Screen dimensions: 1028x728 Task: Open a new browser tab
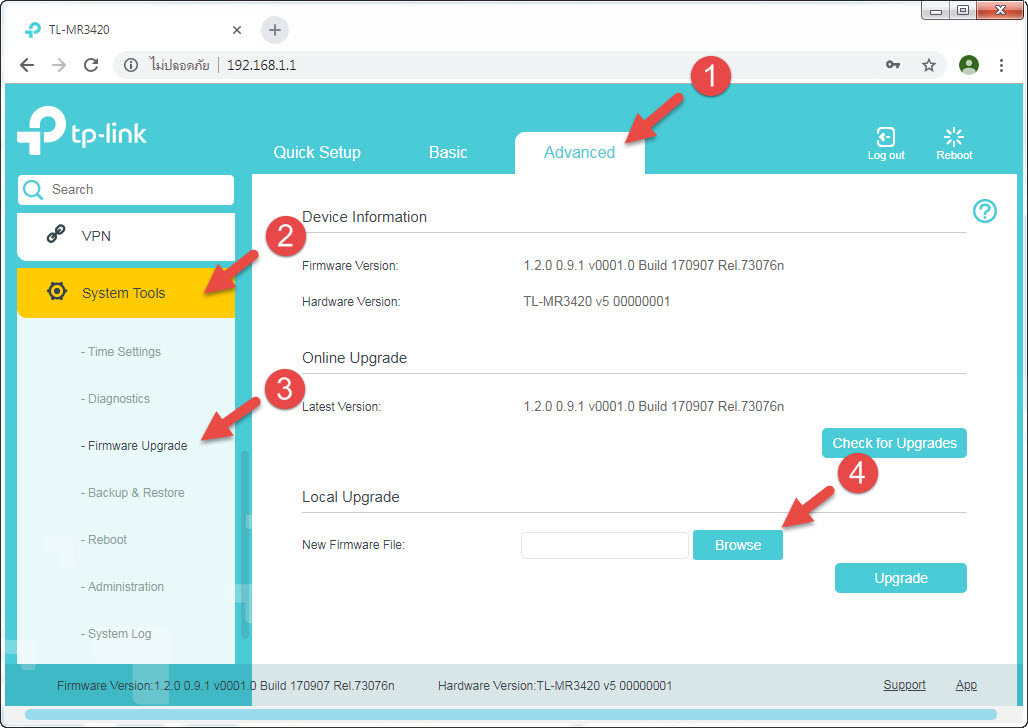coord(275,30)
